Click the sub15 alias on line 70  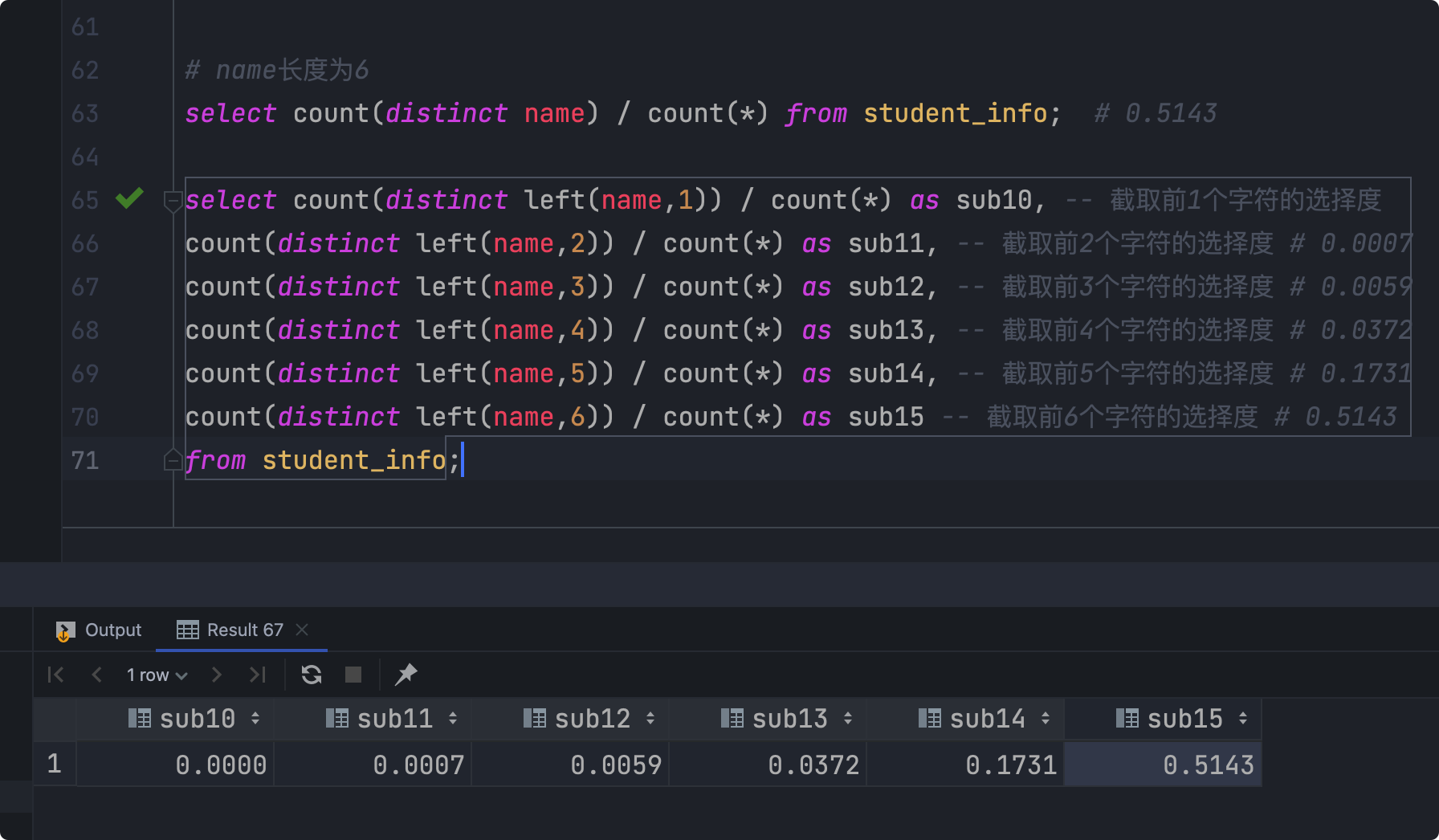(887, 417)
